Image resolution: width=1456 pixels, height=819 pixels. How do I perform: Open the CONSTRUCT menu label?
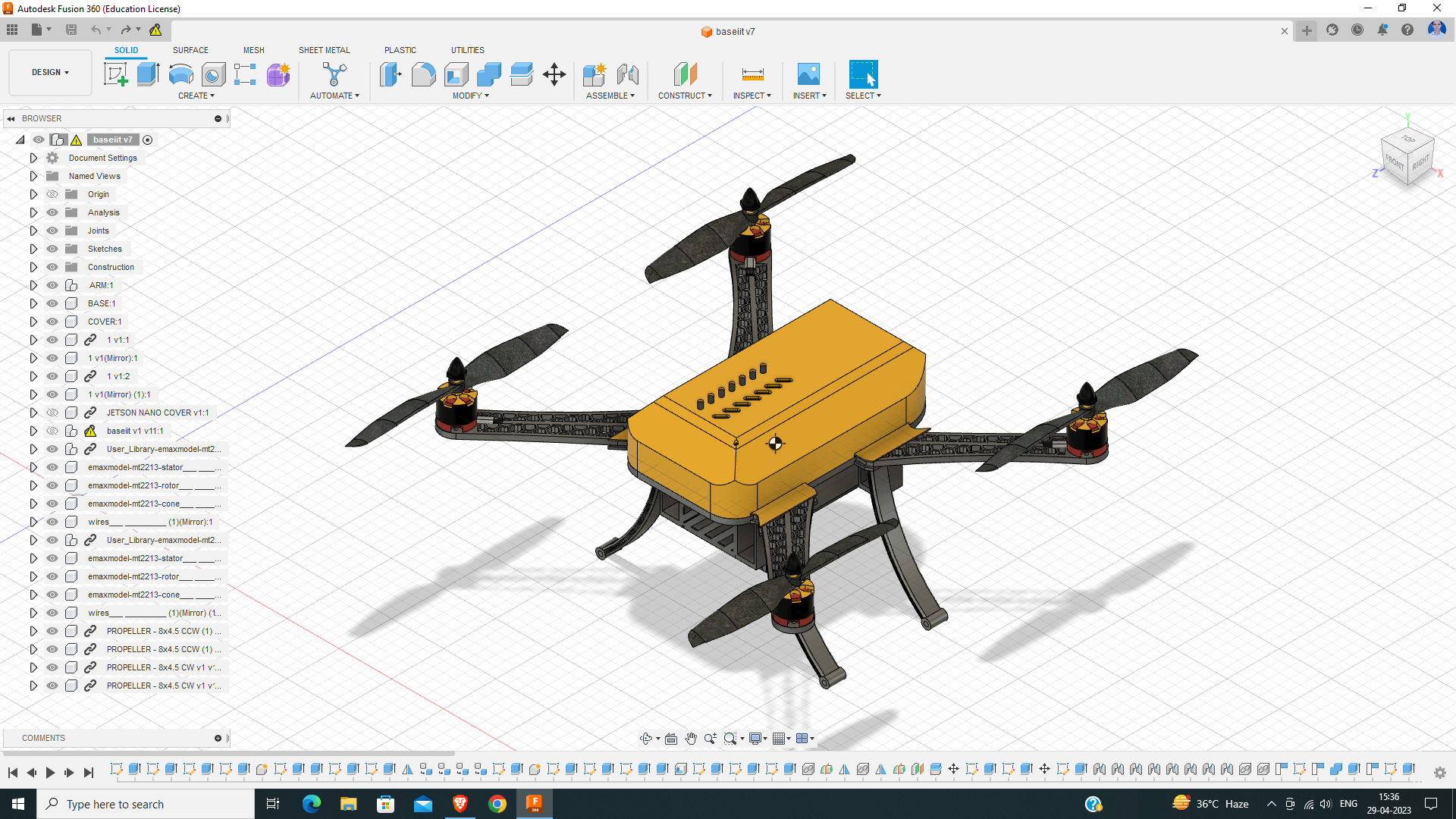click(685, 96)
